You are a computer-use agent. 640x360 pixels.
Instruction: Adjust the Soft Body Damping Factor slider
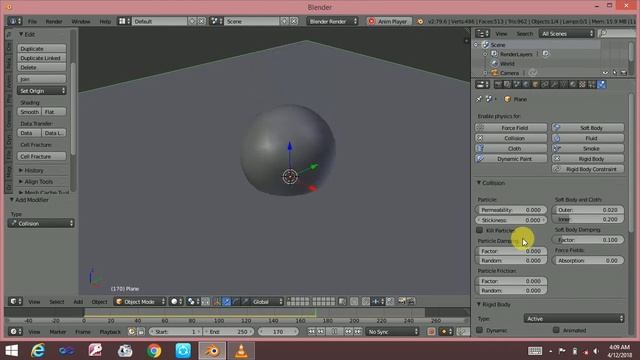pos(588,240)
